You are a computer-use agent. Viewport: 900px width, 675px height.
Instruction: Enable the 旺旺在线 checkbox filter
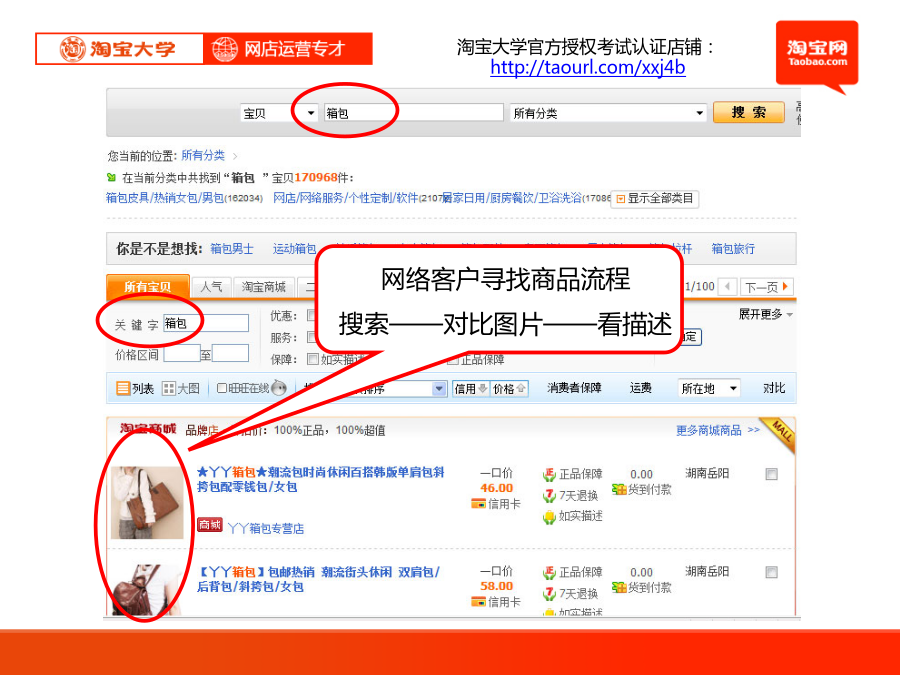[222, 389]
